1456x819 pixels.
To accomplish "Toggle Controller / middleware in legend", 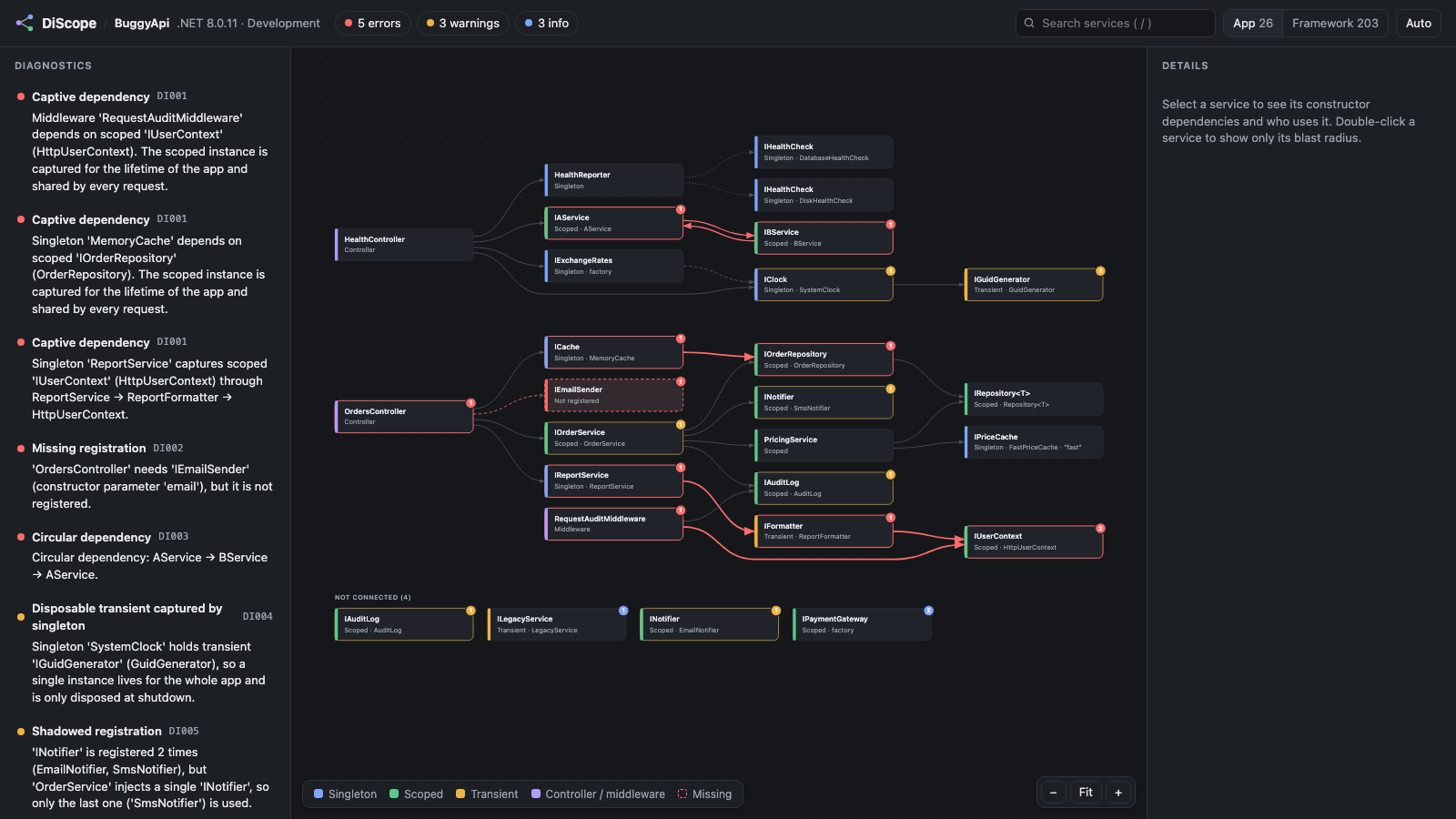I will [x=598, y=794].
